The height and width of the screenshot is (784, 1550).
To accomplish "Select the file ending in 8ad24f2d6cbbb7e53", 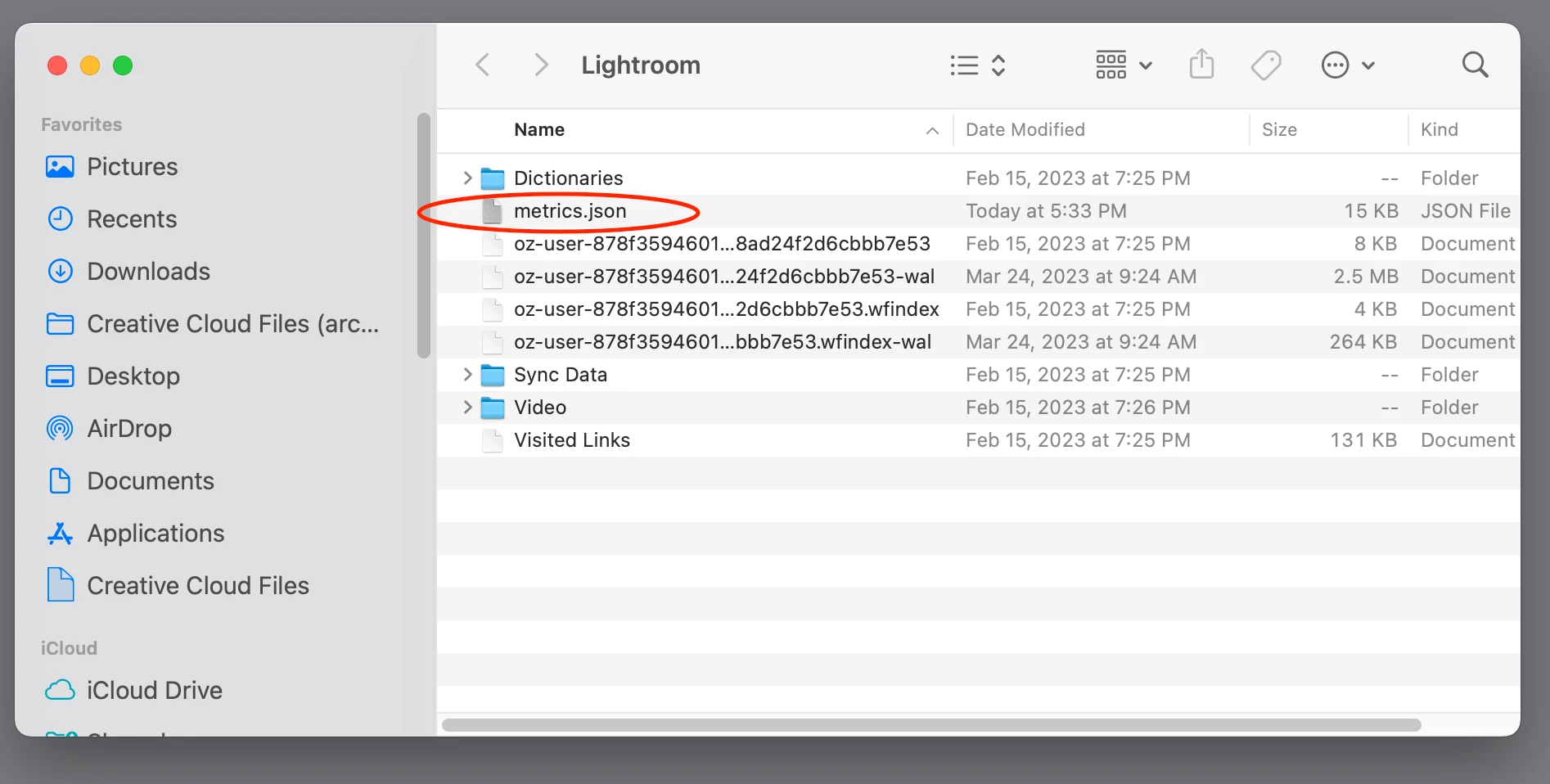I will click(722, 244).
